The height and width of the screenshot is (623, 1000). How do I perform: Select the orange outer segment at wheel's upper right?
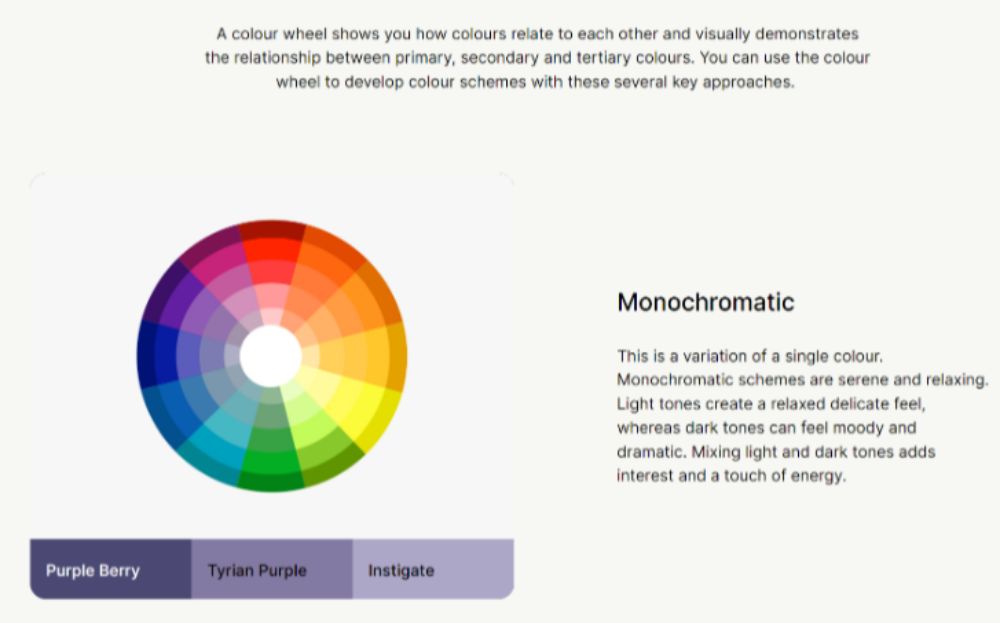380,292
